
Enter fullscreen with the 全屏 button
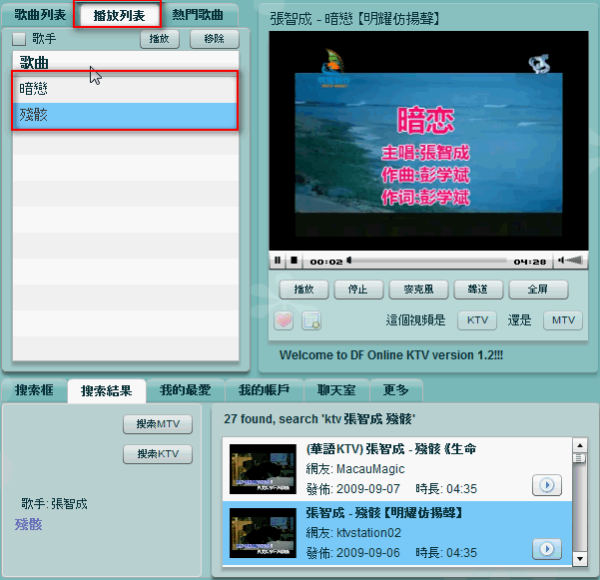pos(538,289)
